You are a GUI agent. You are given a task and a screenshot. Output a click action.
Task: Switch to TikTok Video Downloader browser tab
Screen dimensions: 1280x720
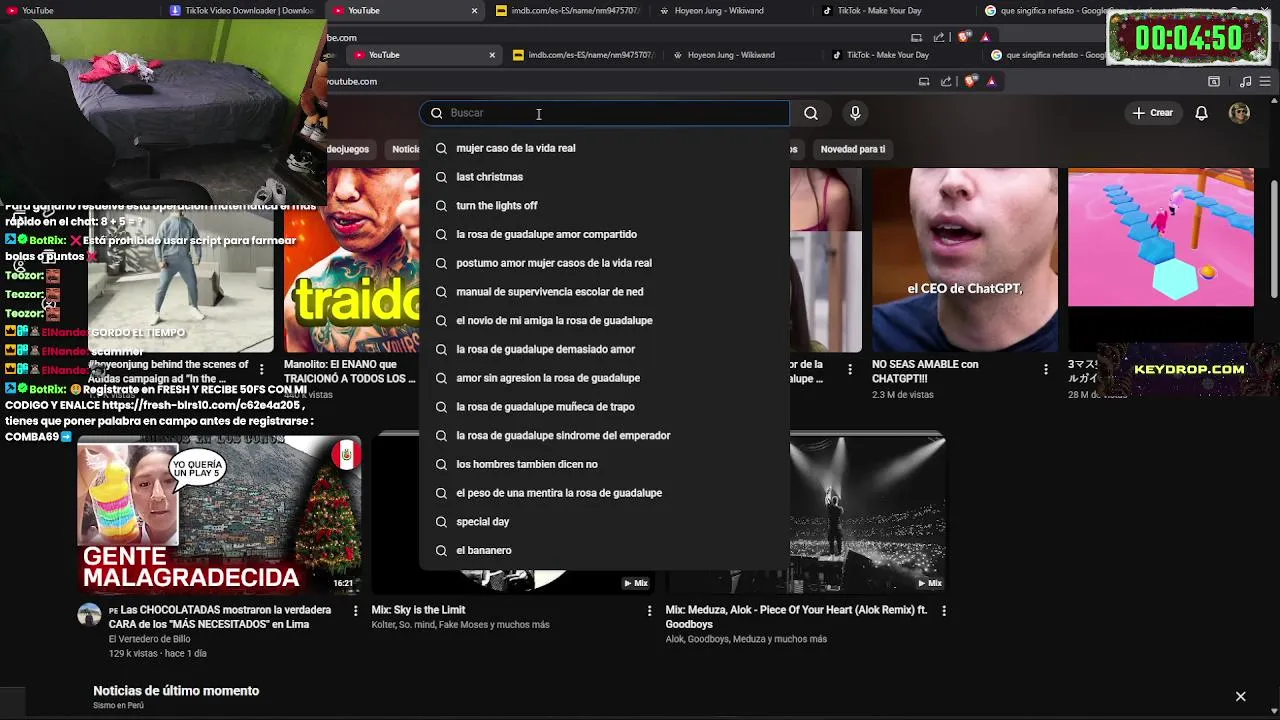pyautogui.click(x=242, y=11)
